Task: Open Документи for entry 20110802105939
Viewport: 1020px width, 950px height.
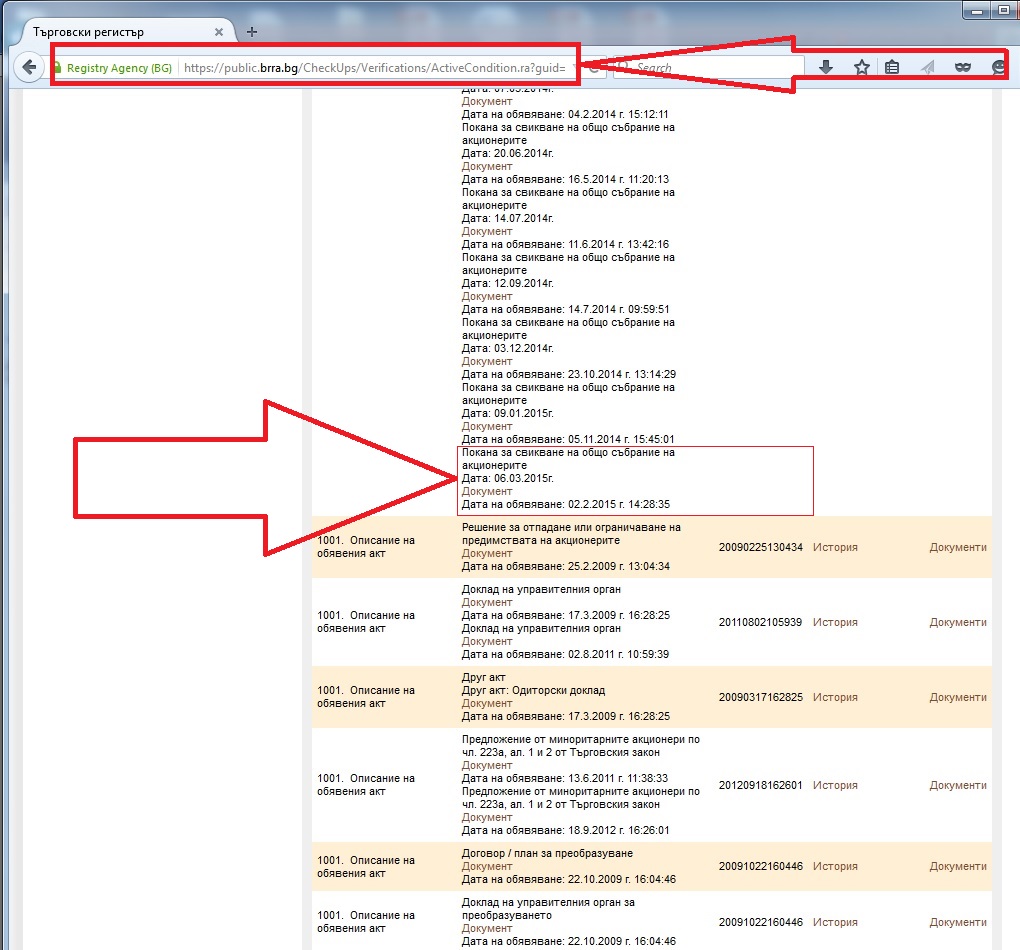Action: click(957, 622)
